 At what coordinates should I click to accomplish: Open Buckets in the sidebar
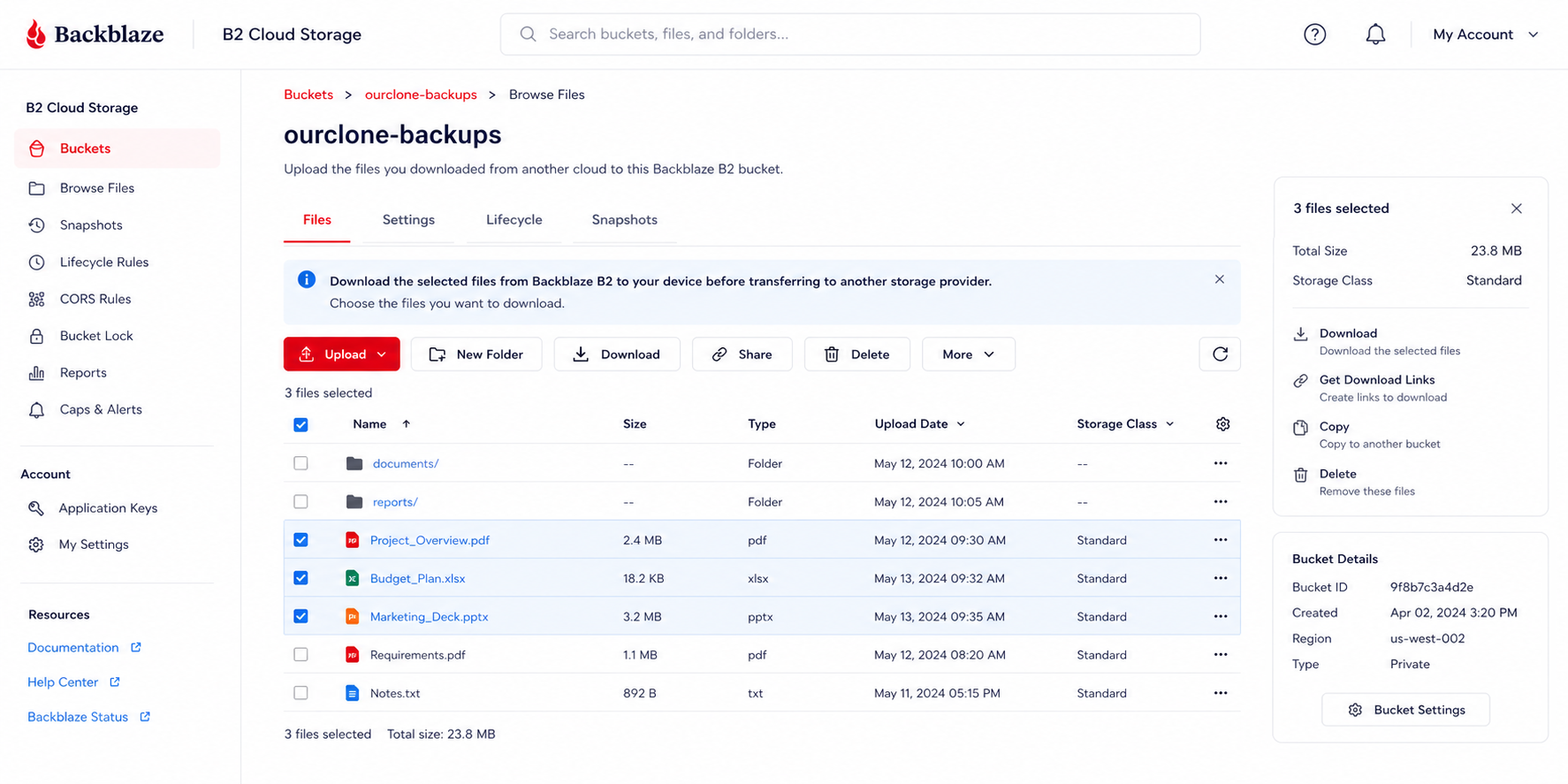point(117,148)
